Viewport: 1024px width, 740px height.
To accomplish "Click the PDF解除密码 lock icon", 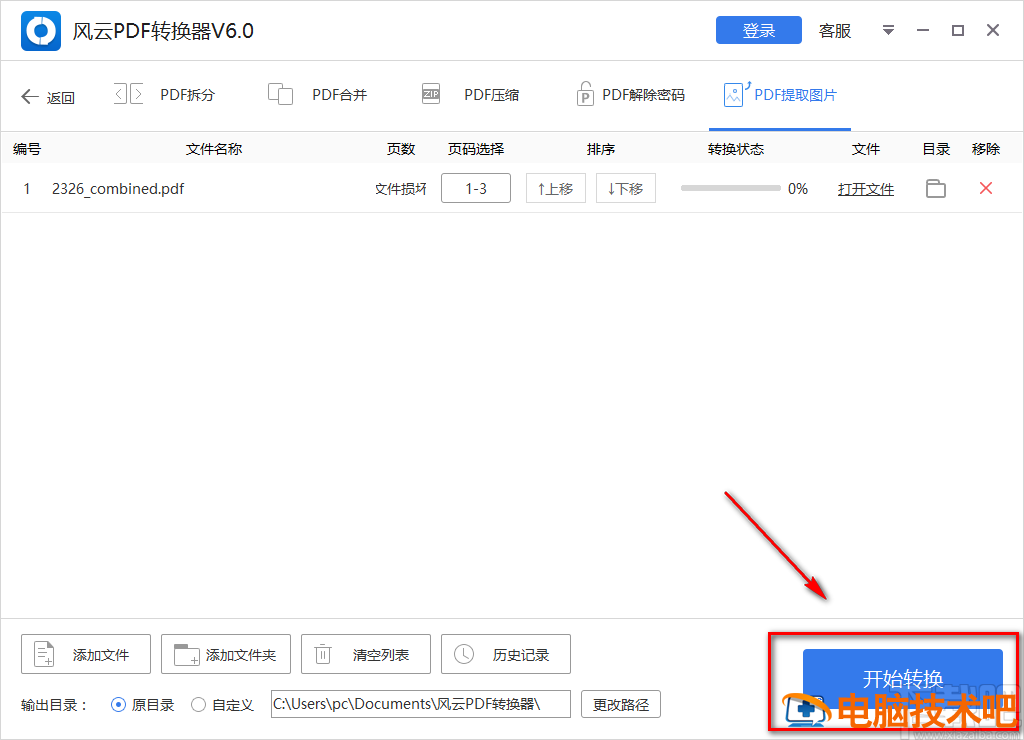I will [584, 94].
